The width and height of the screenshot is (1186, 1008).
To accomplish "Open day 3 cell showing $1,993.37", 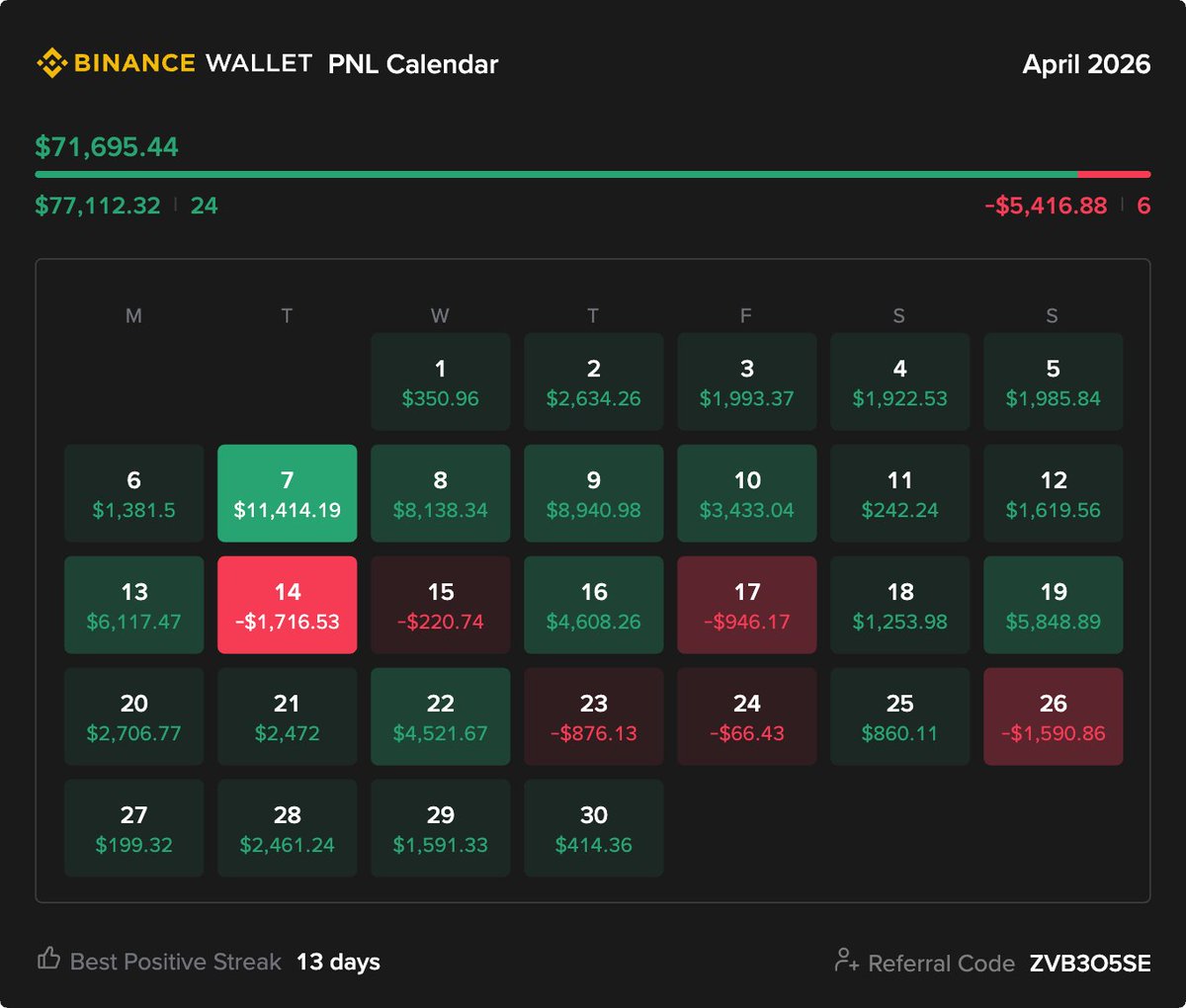I will pos(747,381).
